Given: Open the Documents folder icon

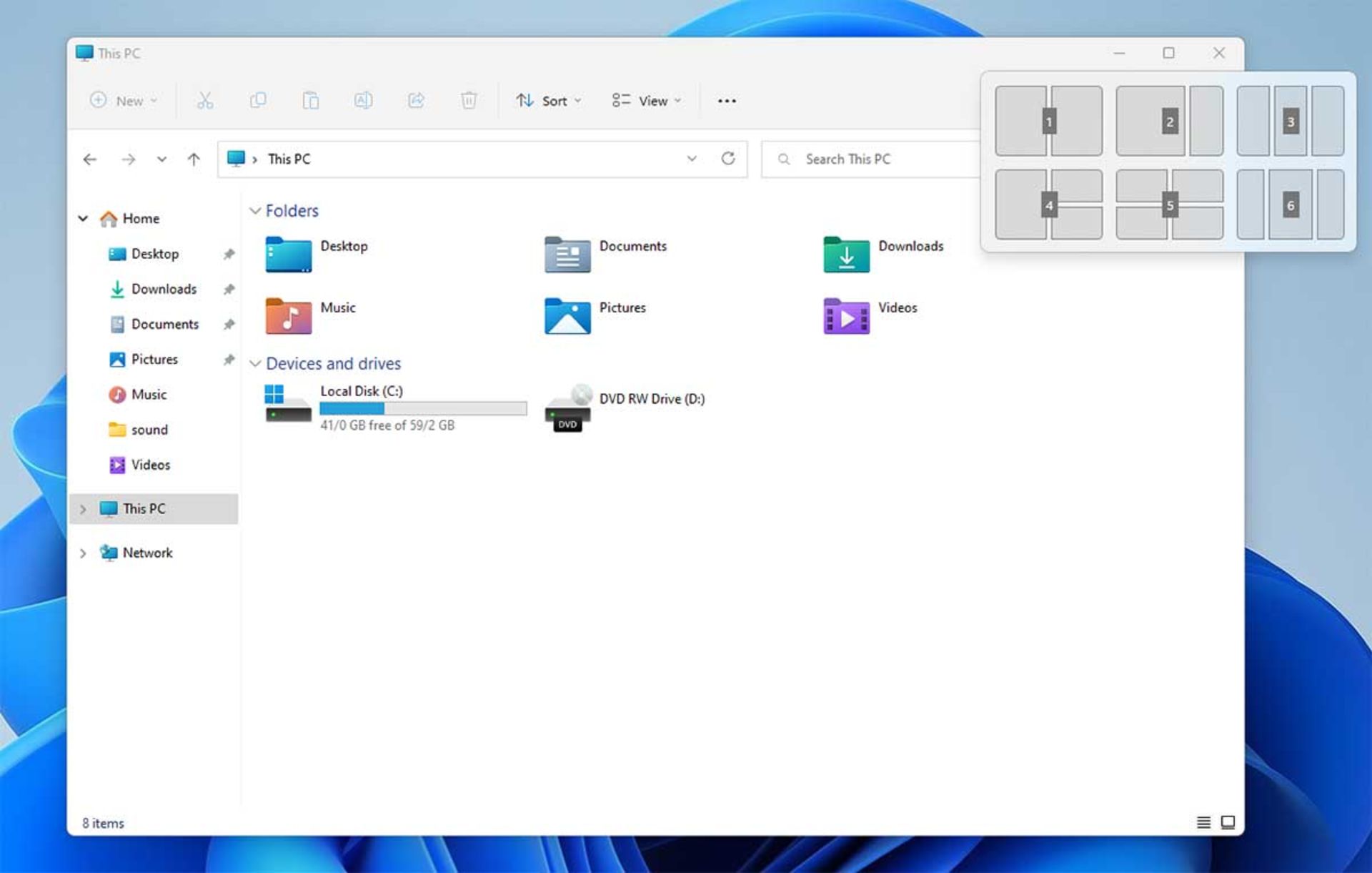Looking at the screenshot, I should [x=567, y=252].
